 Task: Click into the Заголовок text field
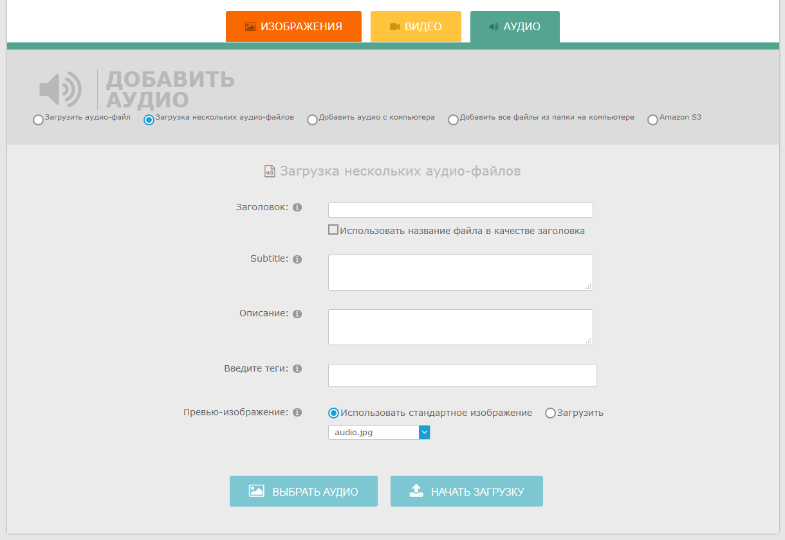click(x=460, y=210)
